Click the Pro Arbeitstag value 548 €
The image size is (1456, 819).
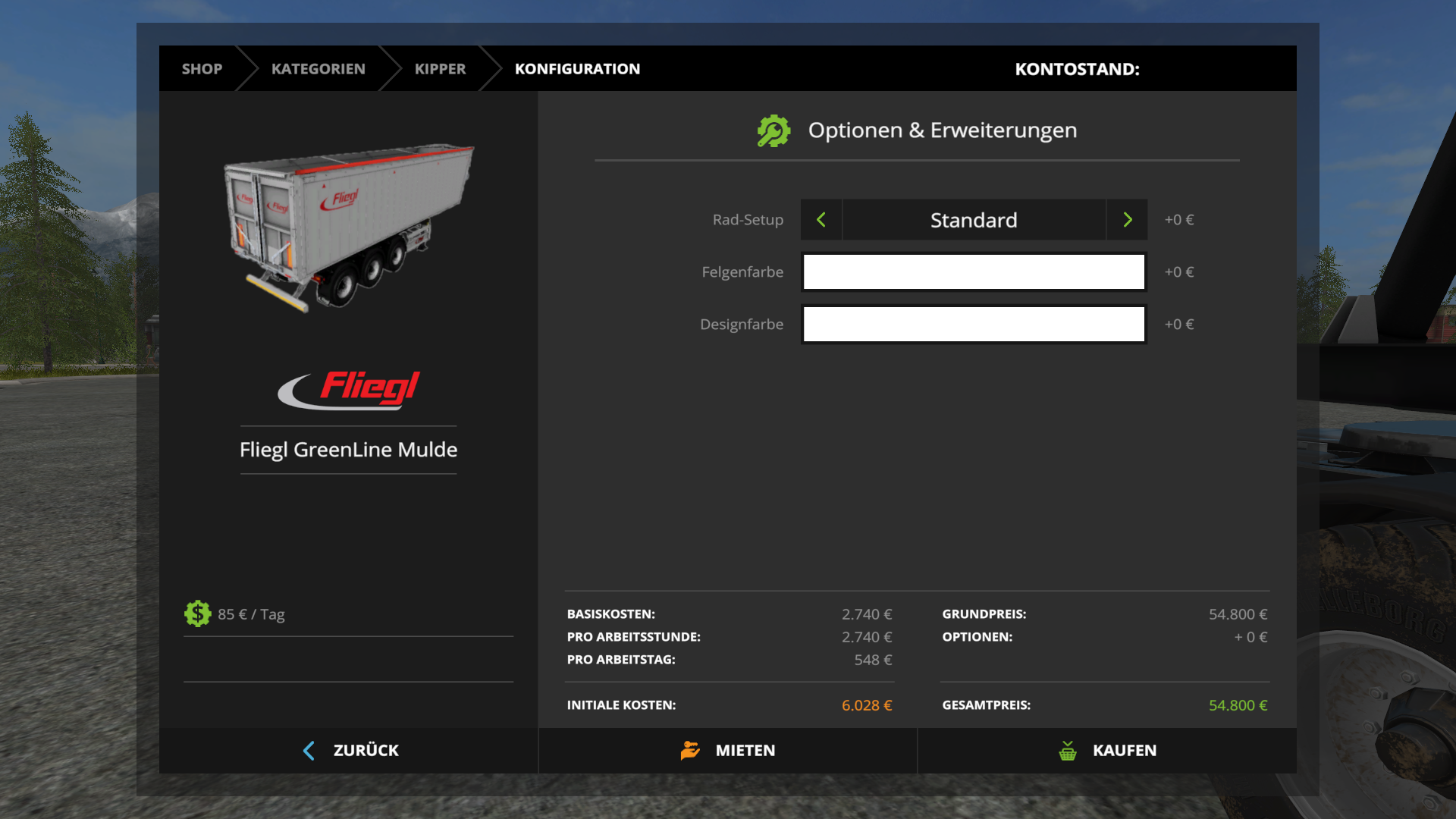click(874, 660)
